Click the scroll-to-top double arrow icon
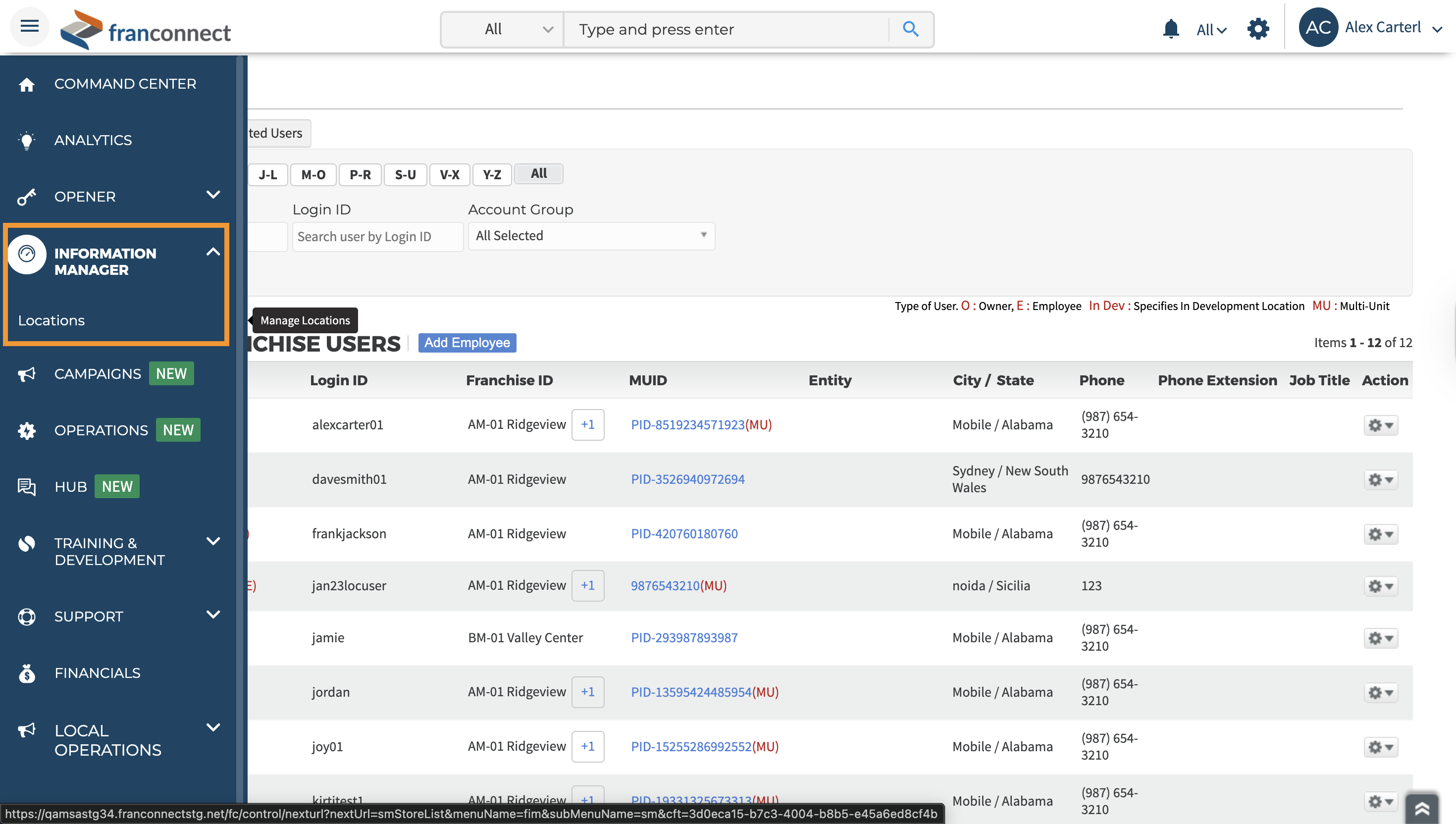 (x=1421, y=808)
